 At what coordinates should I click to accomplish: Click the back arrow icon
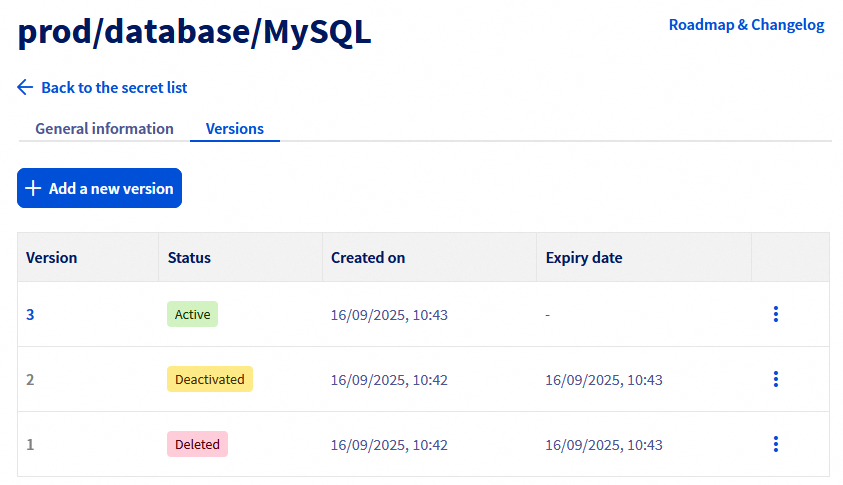point(25,88)
